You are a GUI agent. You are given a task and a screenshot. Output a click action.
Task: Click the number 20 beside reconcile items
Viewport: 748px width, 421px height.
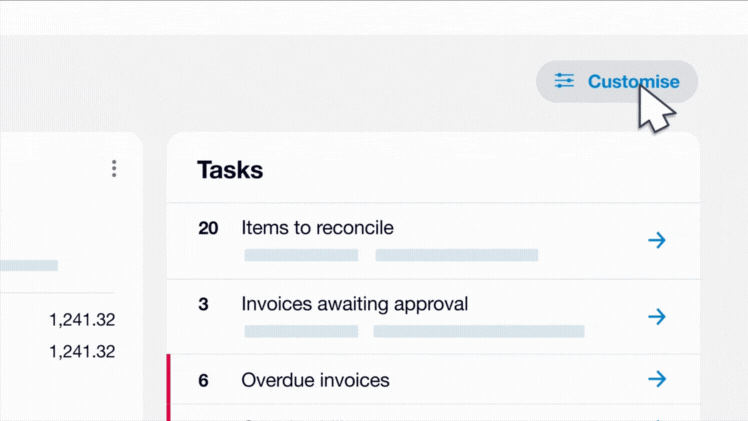point(208,228)
